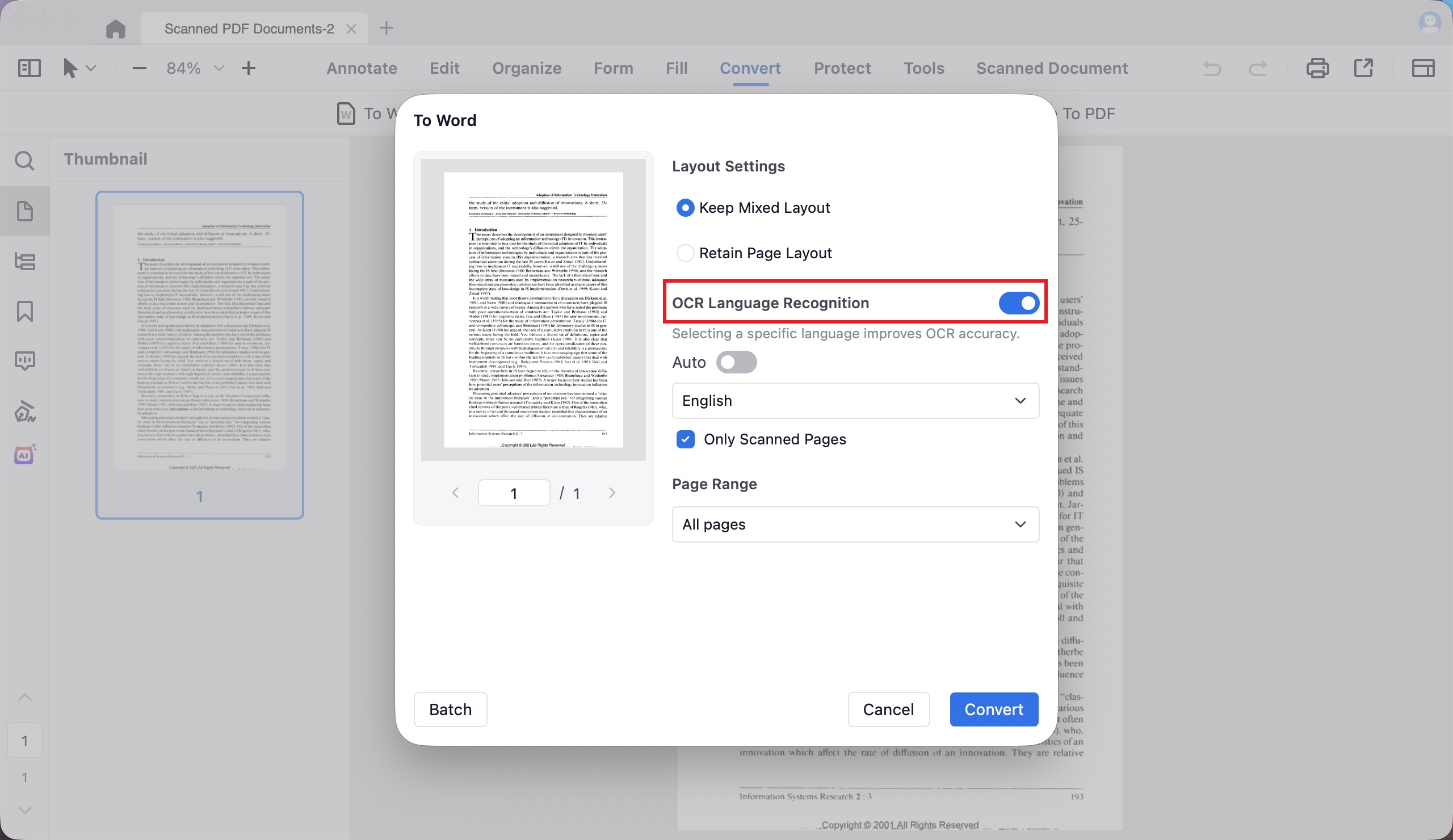1453x840 pixels.
Task: Click the undo arrow icon
Action: click(x=1212, y=69)
